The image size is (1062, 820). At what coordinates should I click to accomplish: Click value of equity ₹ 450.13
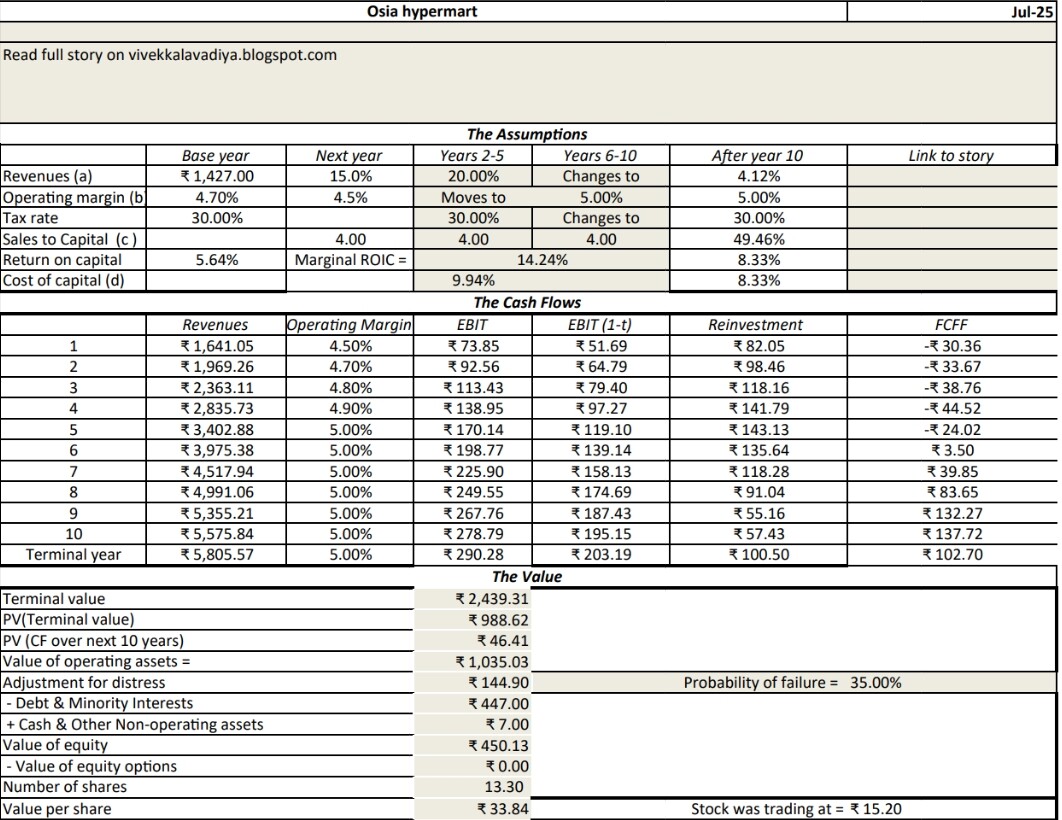click(x=498, y=746)
